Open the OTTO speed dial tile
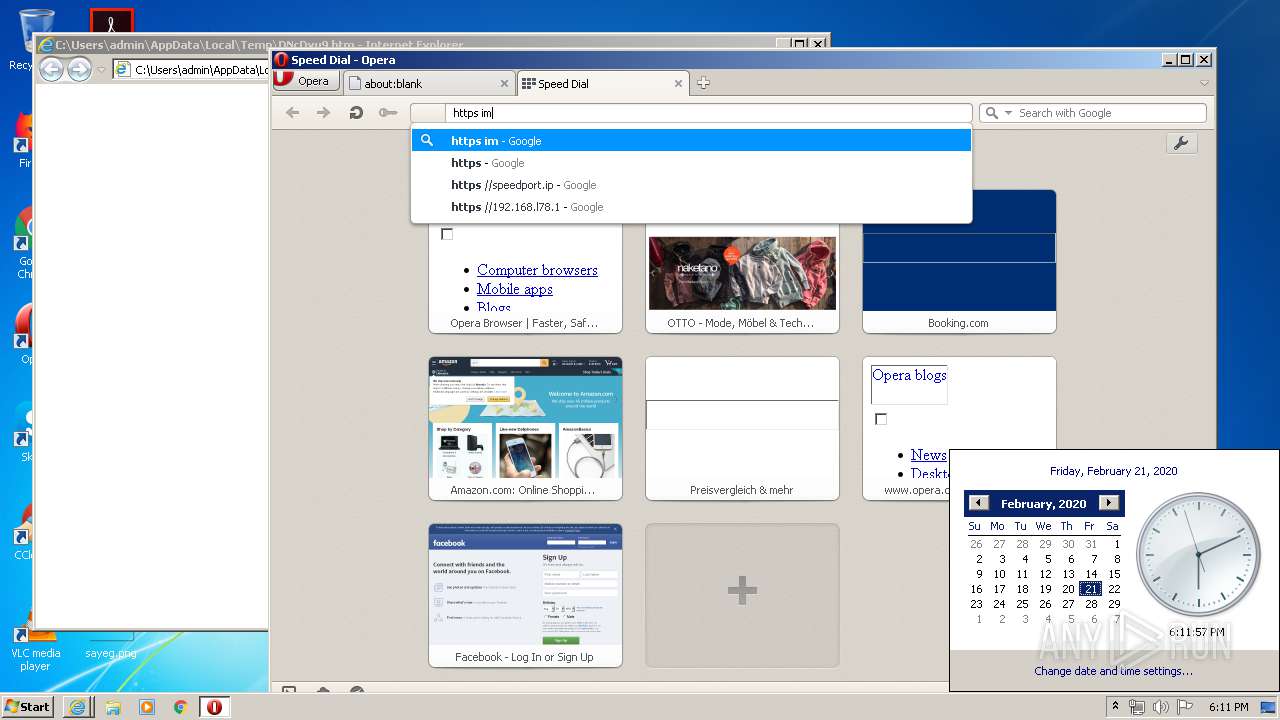 click(742, 277)
